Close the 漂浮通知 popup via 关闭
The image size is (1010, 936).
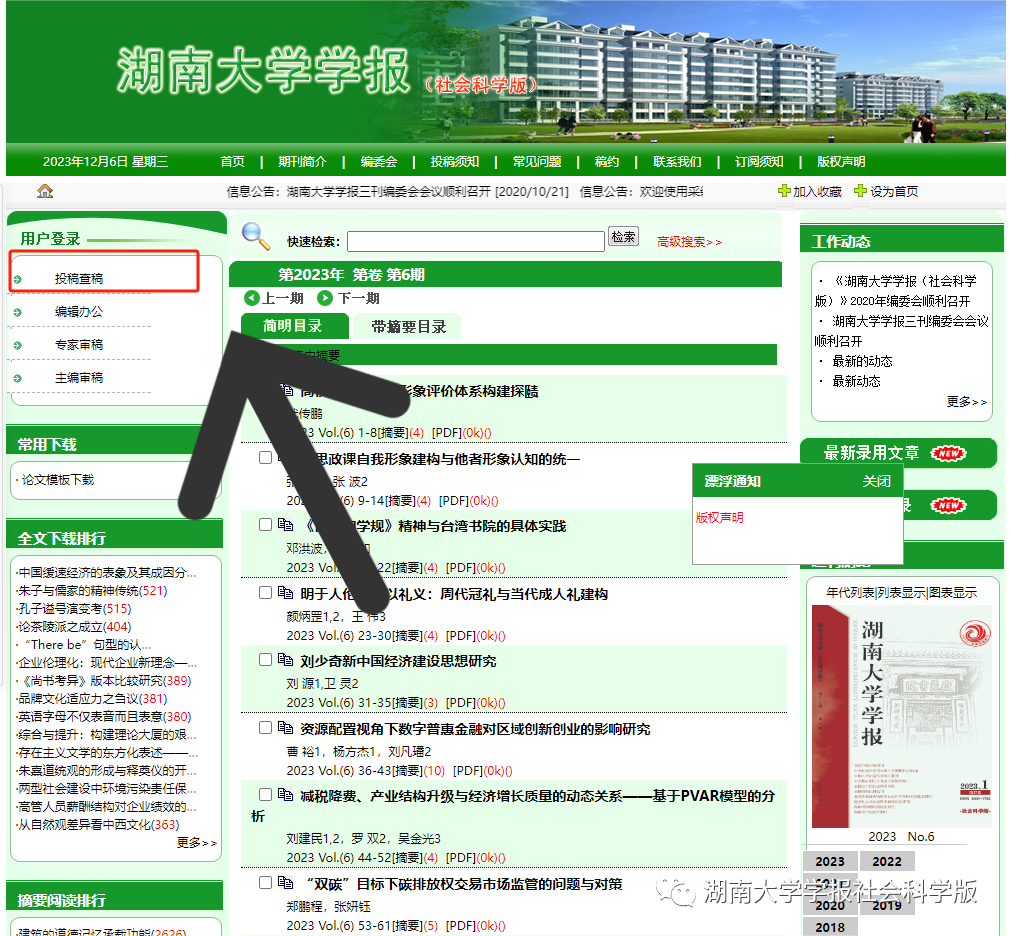[877, 481]
